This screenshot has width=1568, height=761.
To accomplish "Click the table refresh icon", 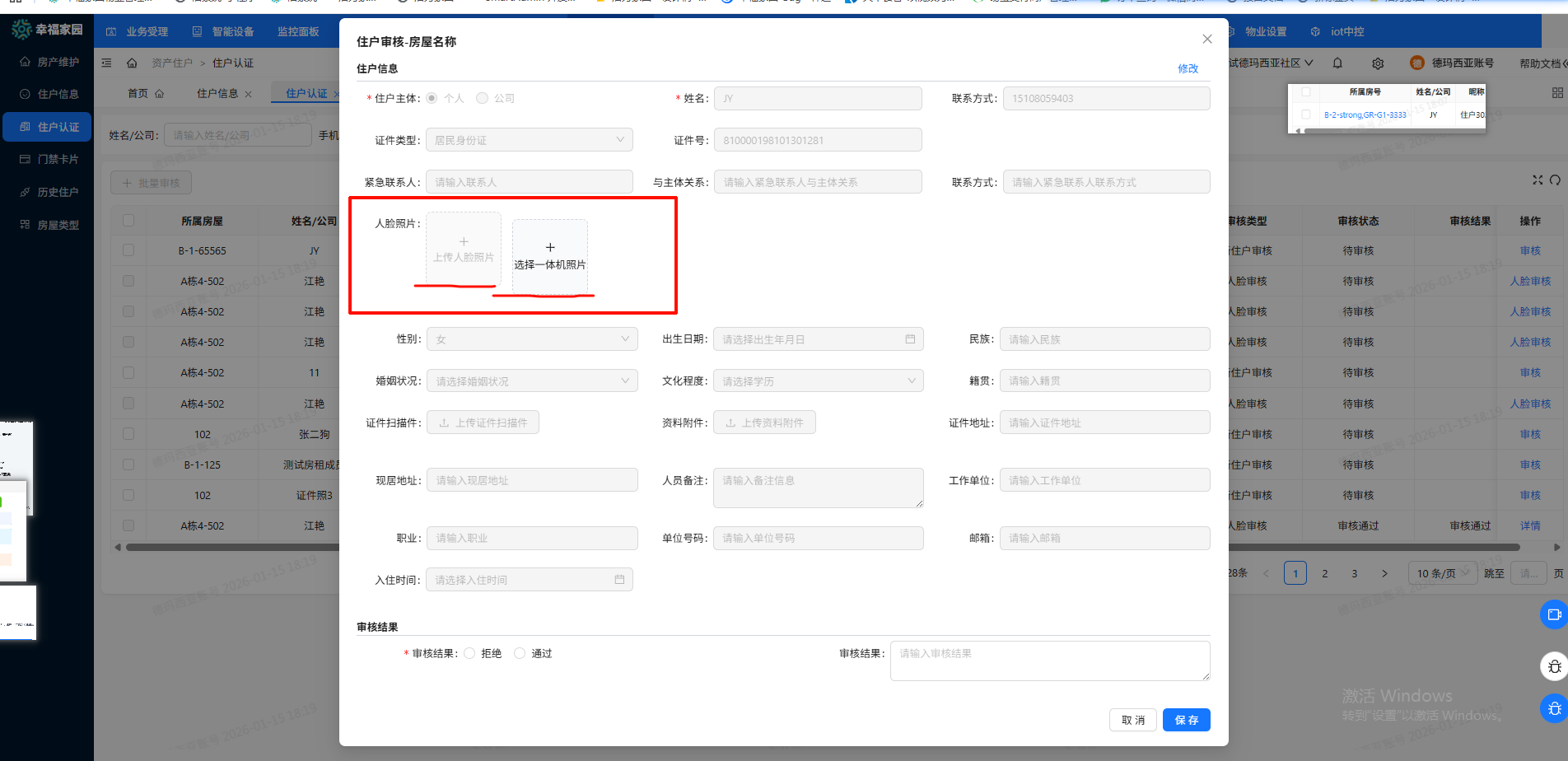I will click(x=1555, y=180).
